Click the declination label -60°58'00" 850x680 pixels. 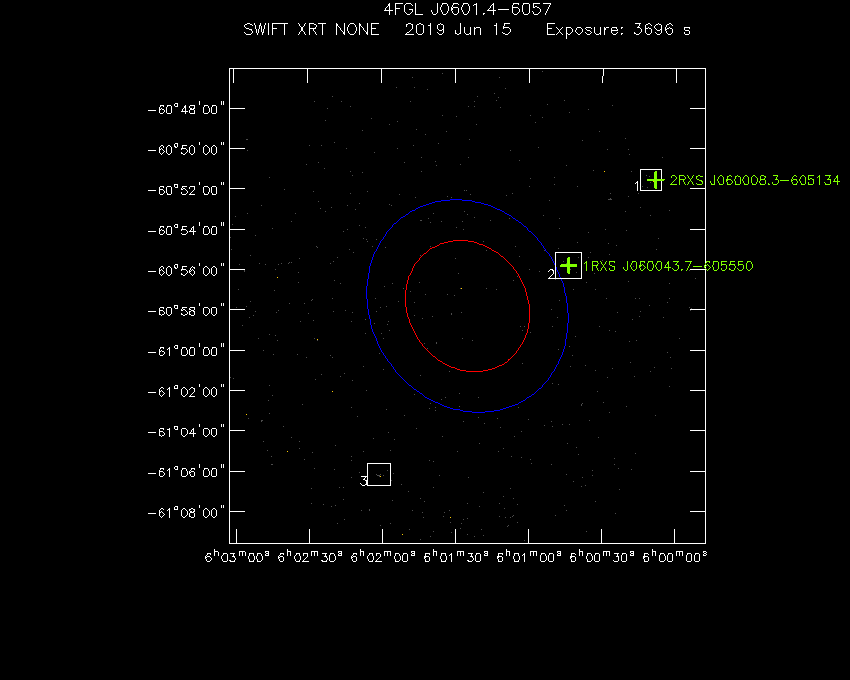pyautogui.click(x=186, y=311)
